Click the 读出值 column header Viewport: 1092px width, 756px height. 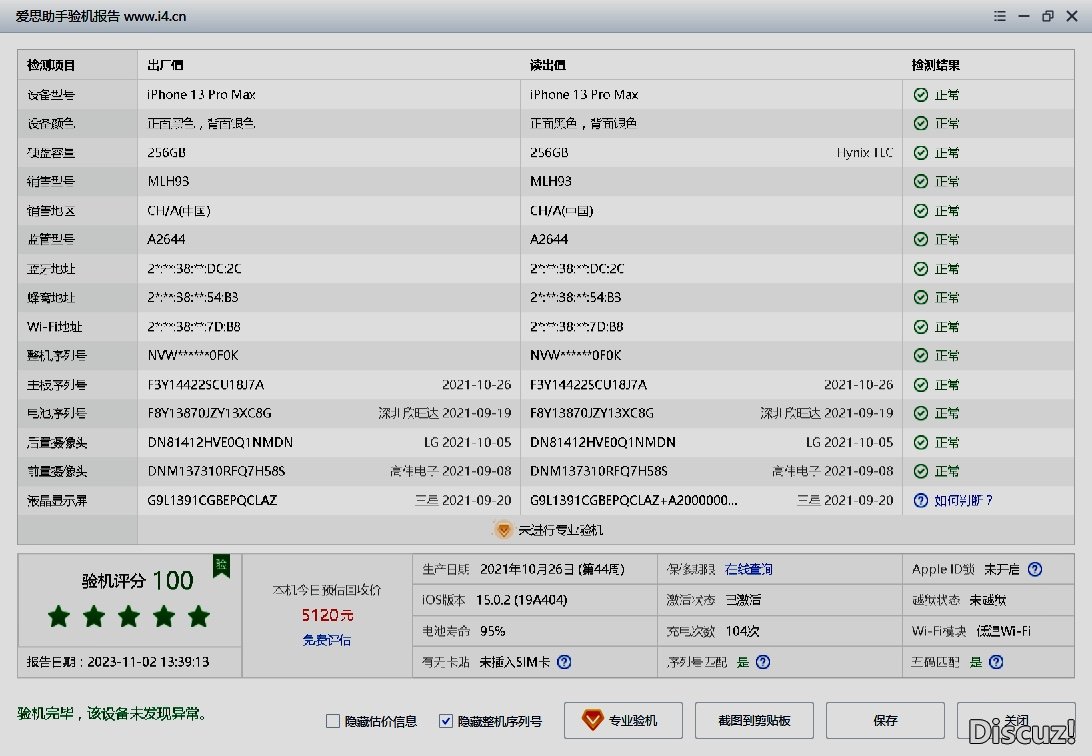click(547, 65)
